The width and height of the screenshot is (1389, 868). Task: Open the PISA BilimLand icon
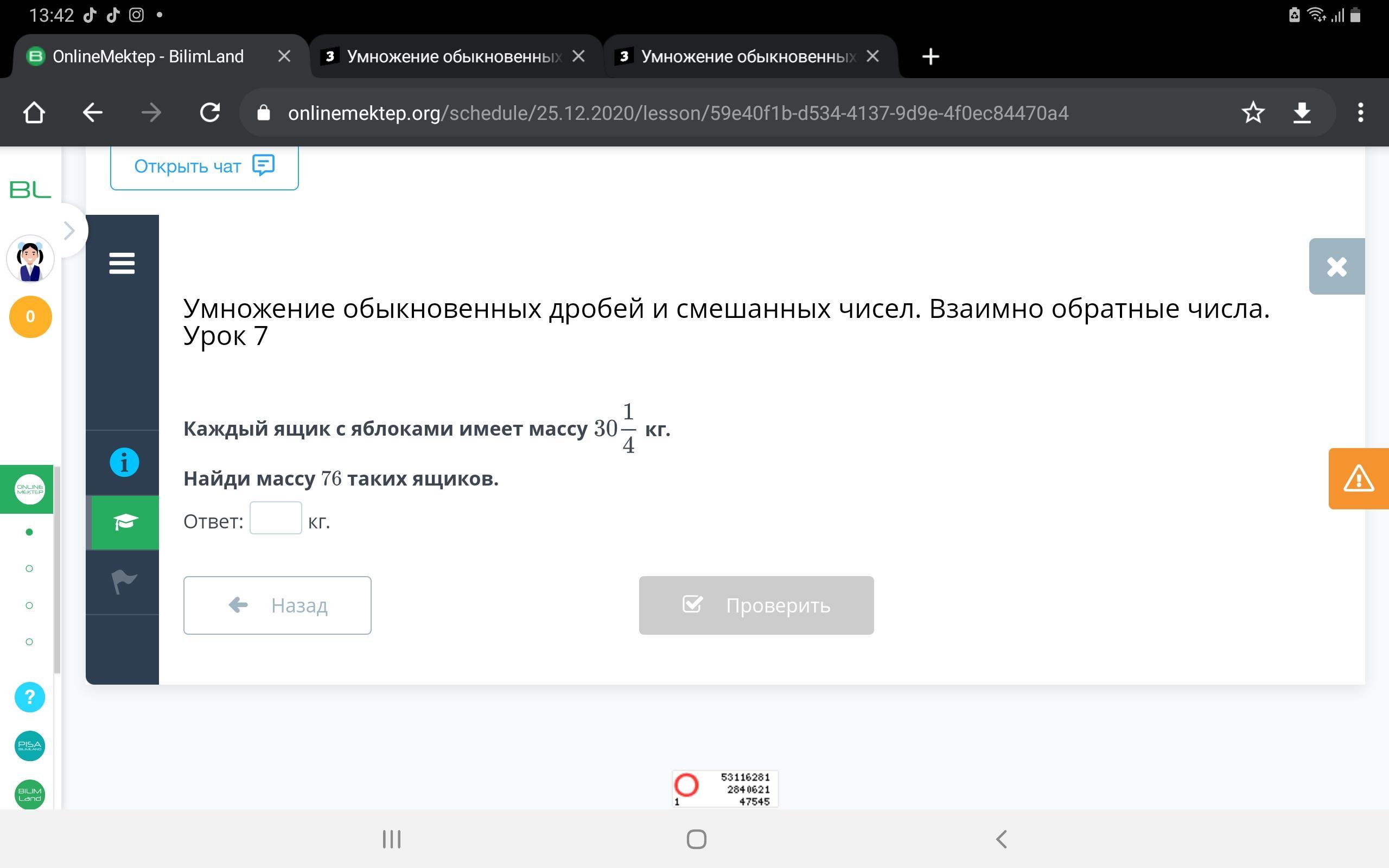point(30,746)
